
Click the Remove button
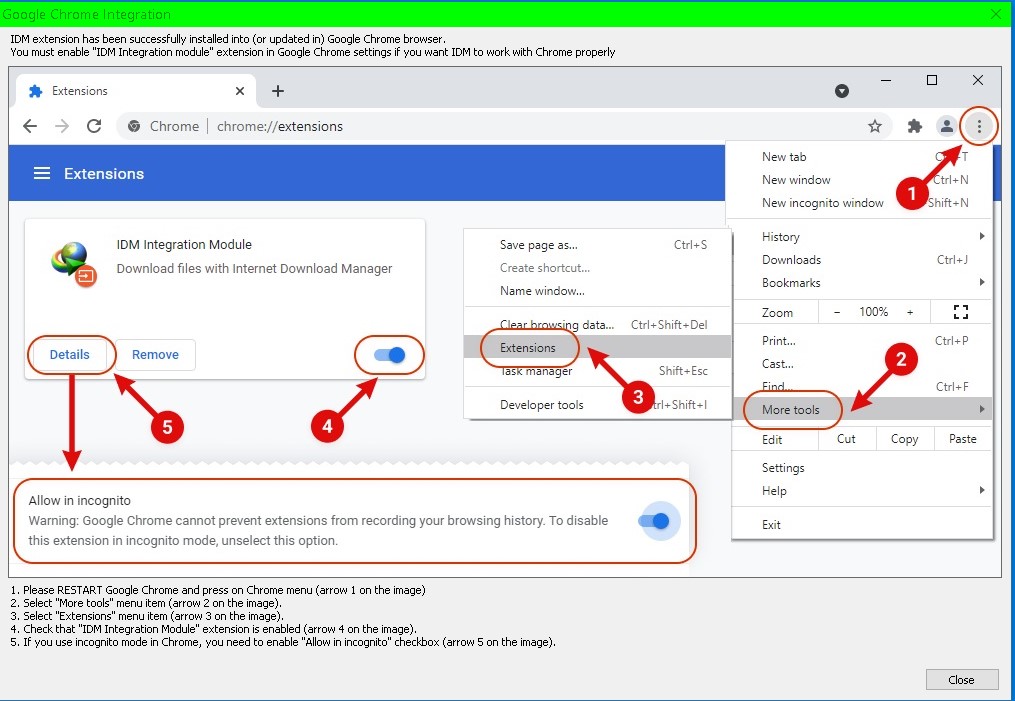[x=155, y=355]
